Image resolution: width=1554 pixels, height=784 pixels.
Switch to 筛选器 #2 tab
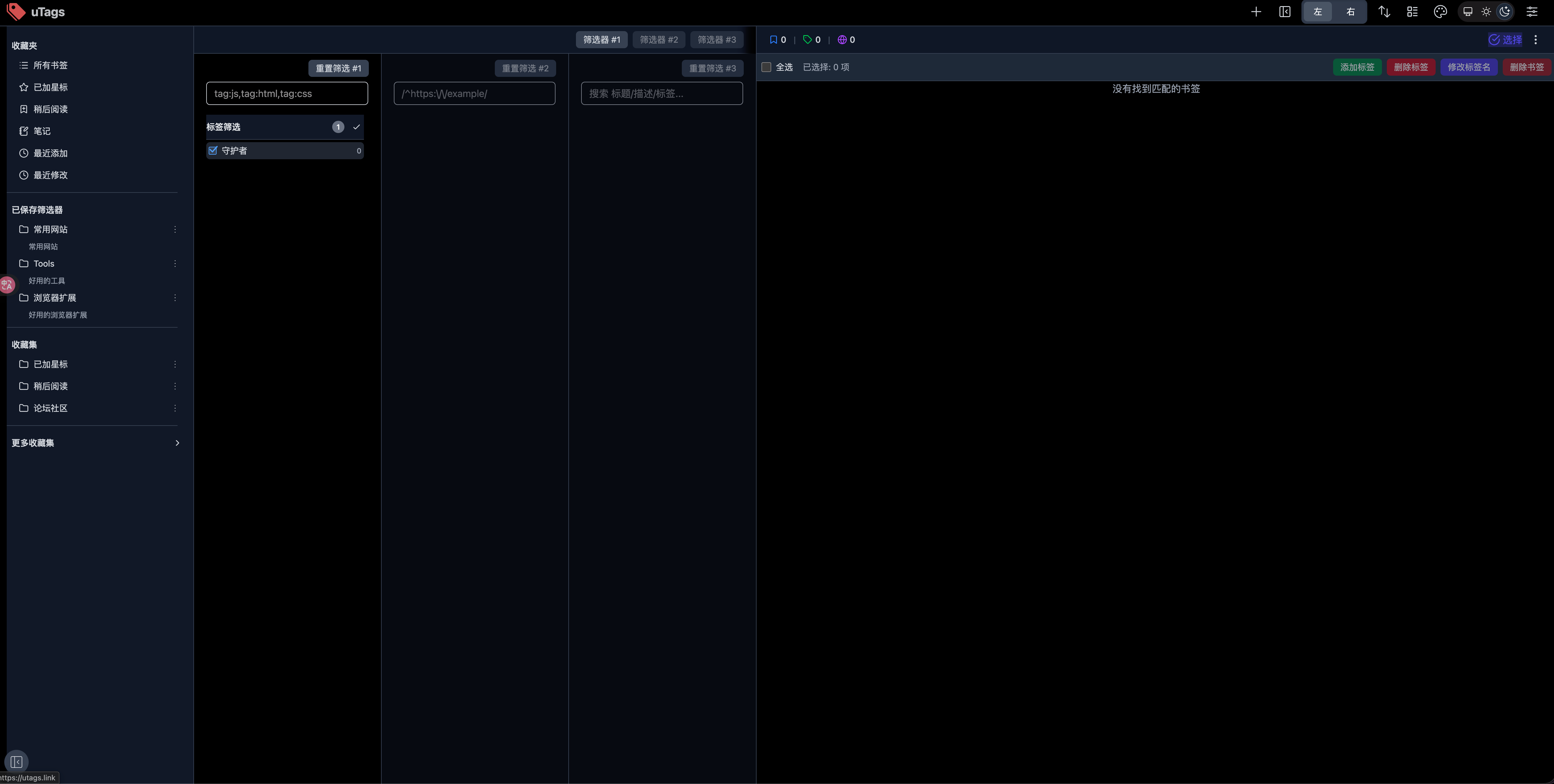(x=659, y=40)
